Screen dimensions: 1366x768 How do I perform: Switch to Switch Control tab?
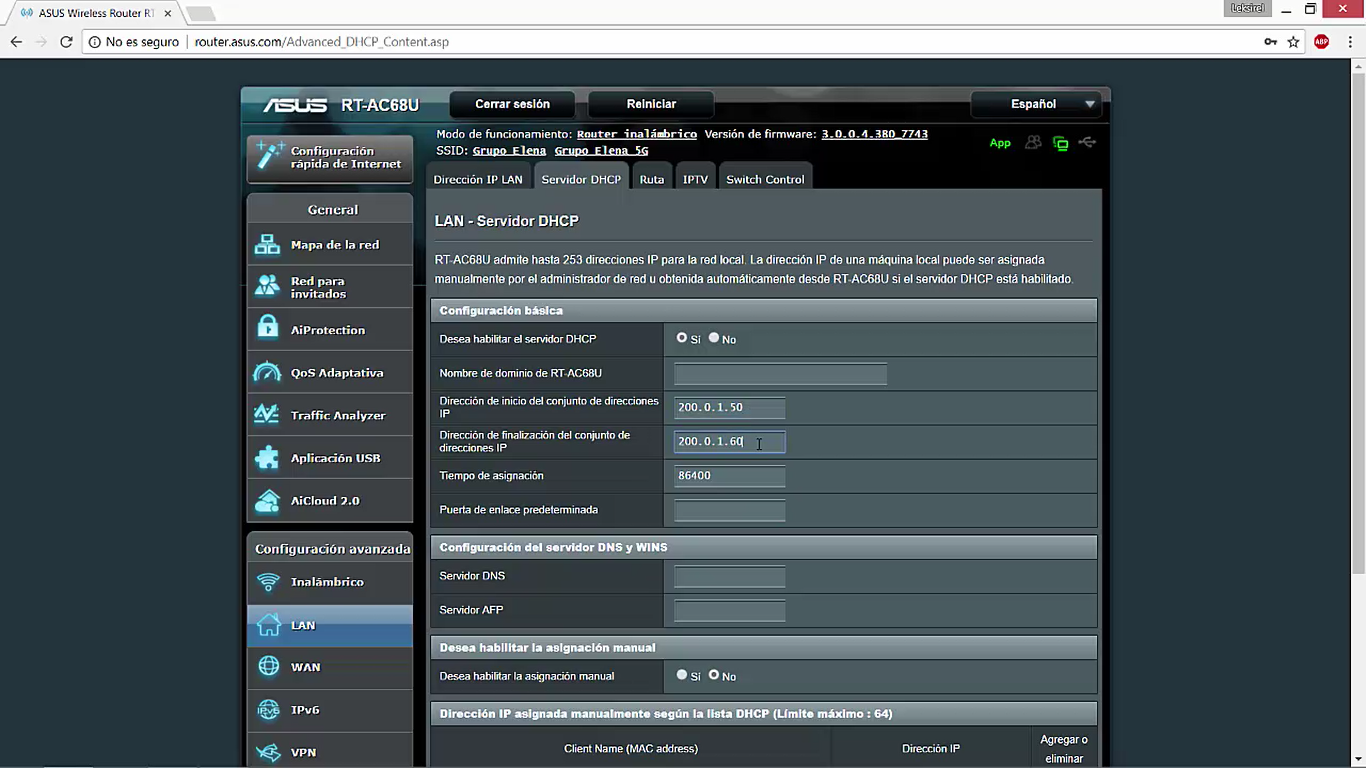[765, 179]
